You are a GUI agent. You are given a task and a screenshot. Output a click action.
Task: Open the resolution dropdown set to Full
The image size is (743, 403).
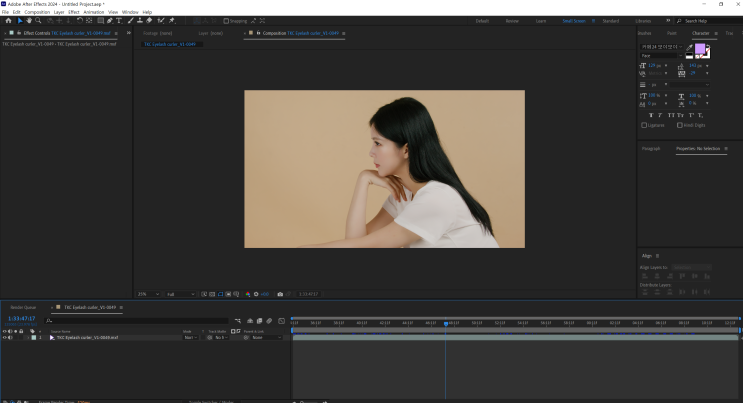click(181, 294)
